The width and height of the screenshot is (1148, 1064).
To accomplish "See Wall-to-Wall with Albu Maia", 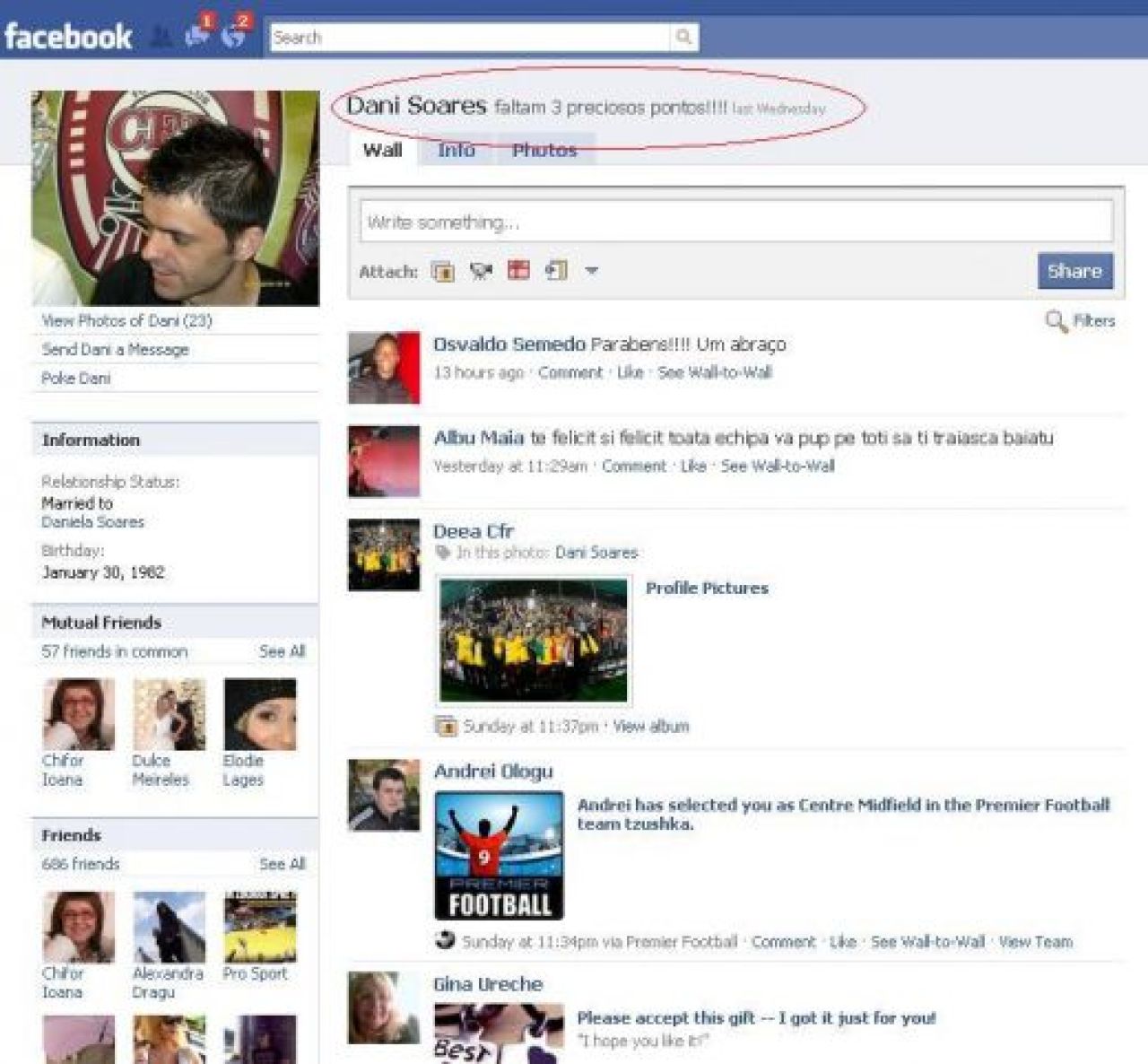I will pyautogui.click(x=778, y=466).
